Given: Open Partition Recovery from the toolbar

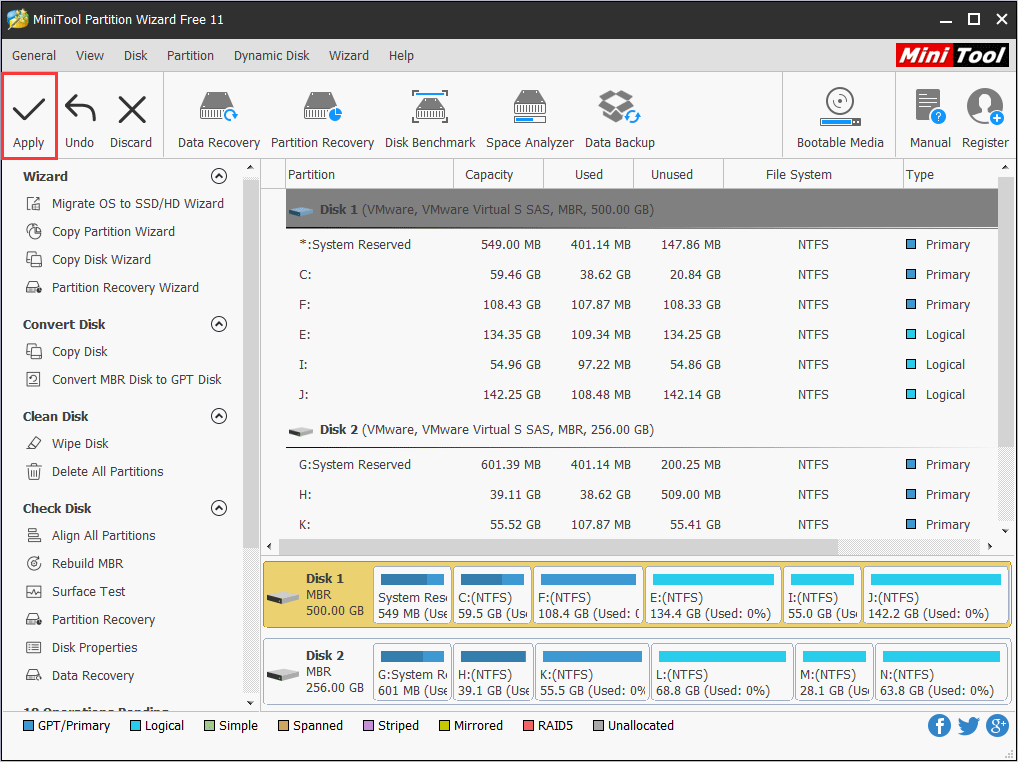Looking at the screenshot, I should 323,120.
